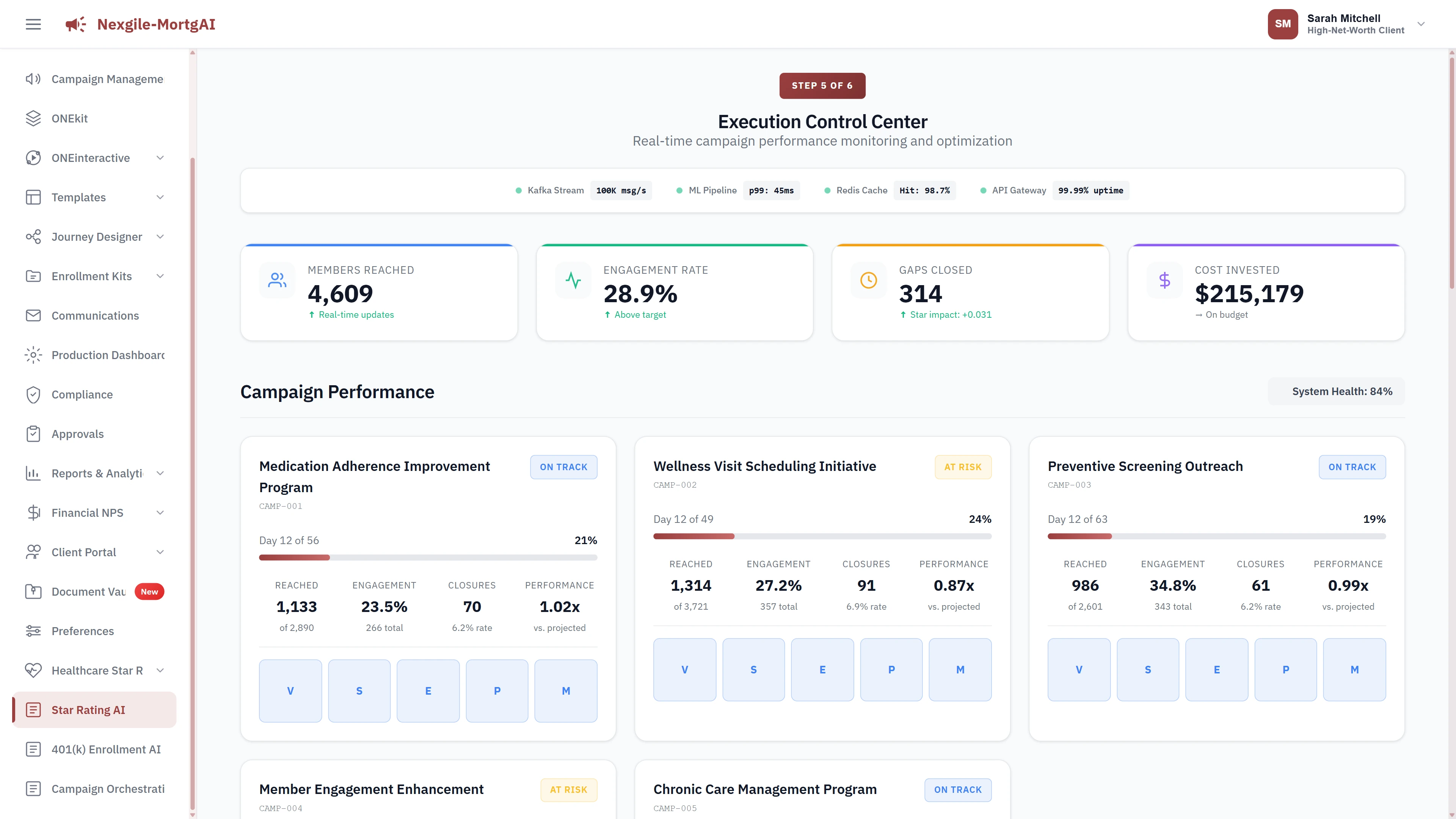Select the Star Rating AI item
The image size is (1456, 819).
tap(88, 709)
